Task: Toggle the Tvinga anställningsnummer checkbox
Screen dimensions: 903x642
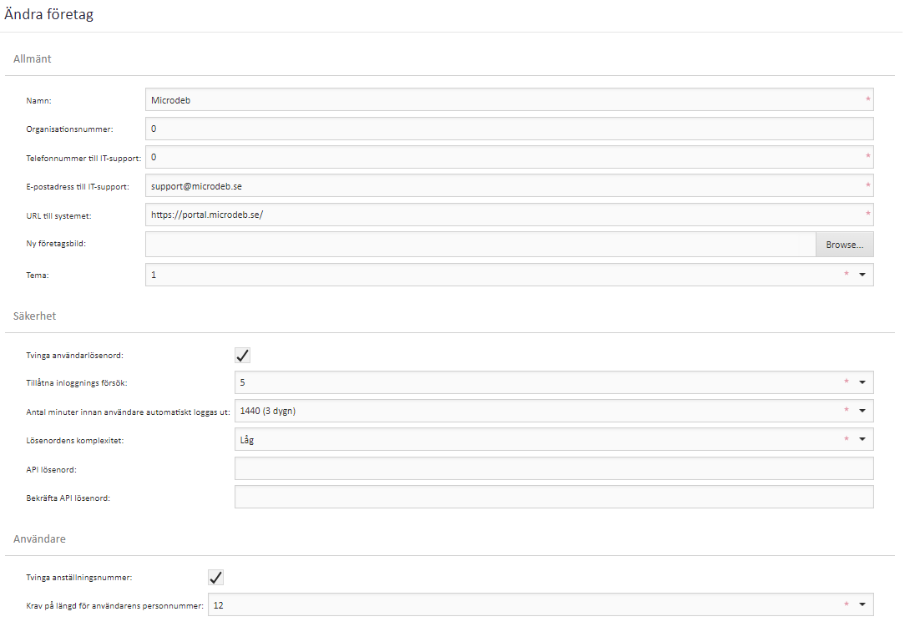Action: 215,577
